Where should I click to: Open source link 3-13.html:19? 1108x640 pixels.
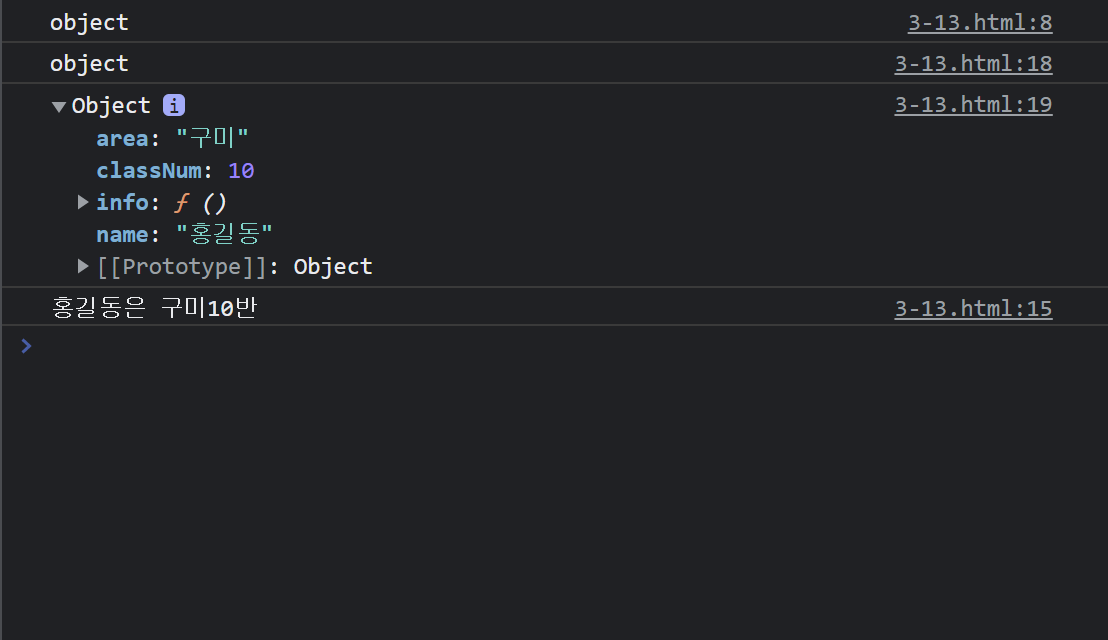[x=972, y=104]
